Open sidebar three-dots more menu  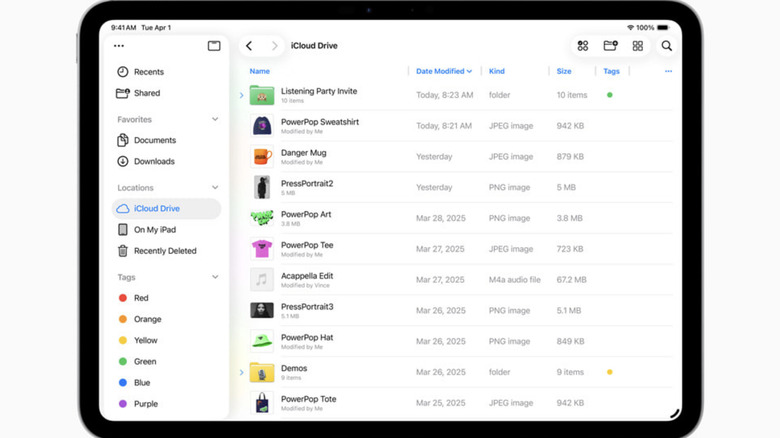[x=119, y=46]
